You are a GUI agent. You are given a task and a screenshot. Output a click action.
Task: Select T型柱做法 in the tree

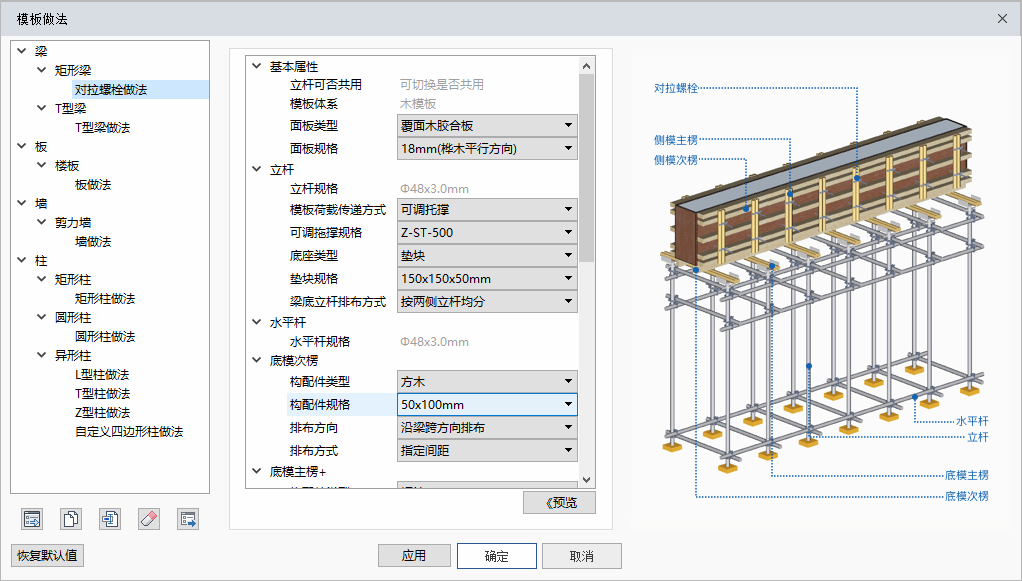click(102, 393)
